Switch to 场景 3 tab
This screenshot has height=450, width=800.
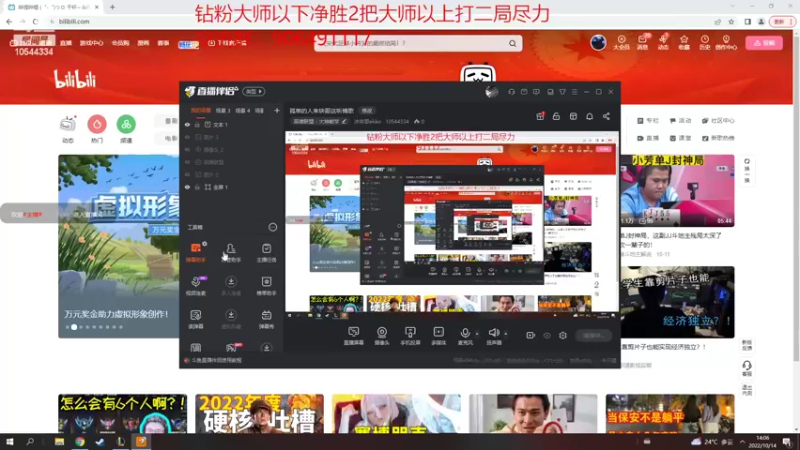(223, 110)
